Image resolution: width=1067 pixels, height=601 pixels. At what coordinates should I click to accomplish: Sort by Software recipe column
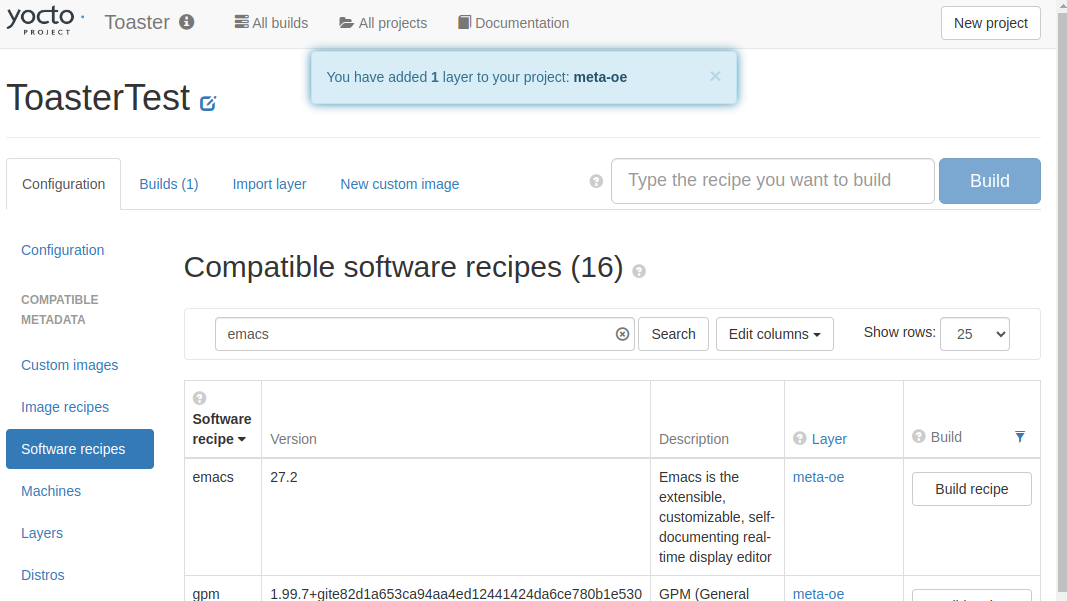click(221, 429)
